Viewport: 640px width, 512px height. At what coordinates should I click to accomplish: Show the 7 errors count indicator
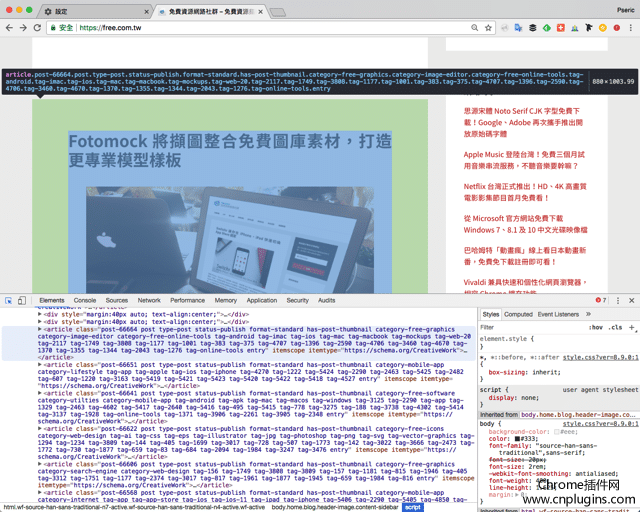pos(601,300)
